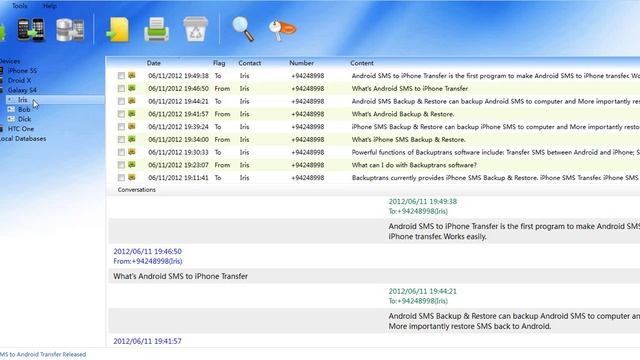Image resolution: width=640 pixels, height=360 pixels.
Task: Click message icon in 19:23:07 row
Action: coord(131,164)
